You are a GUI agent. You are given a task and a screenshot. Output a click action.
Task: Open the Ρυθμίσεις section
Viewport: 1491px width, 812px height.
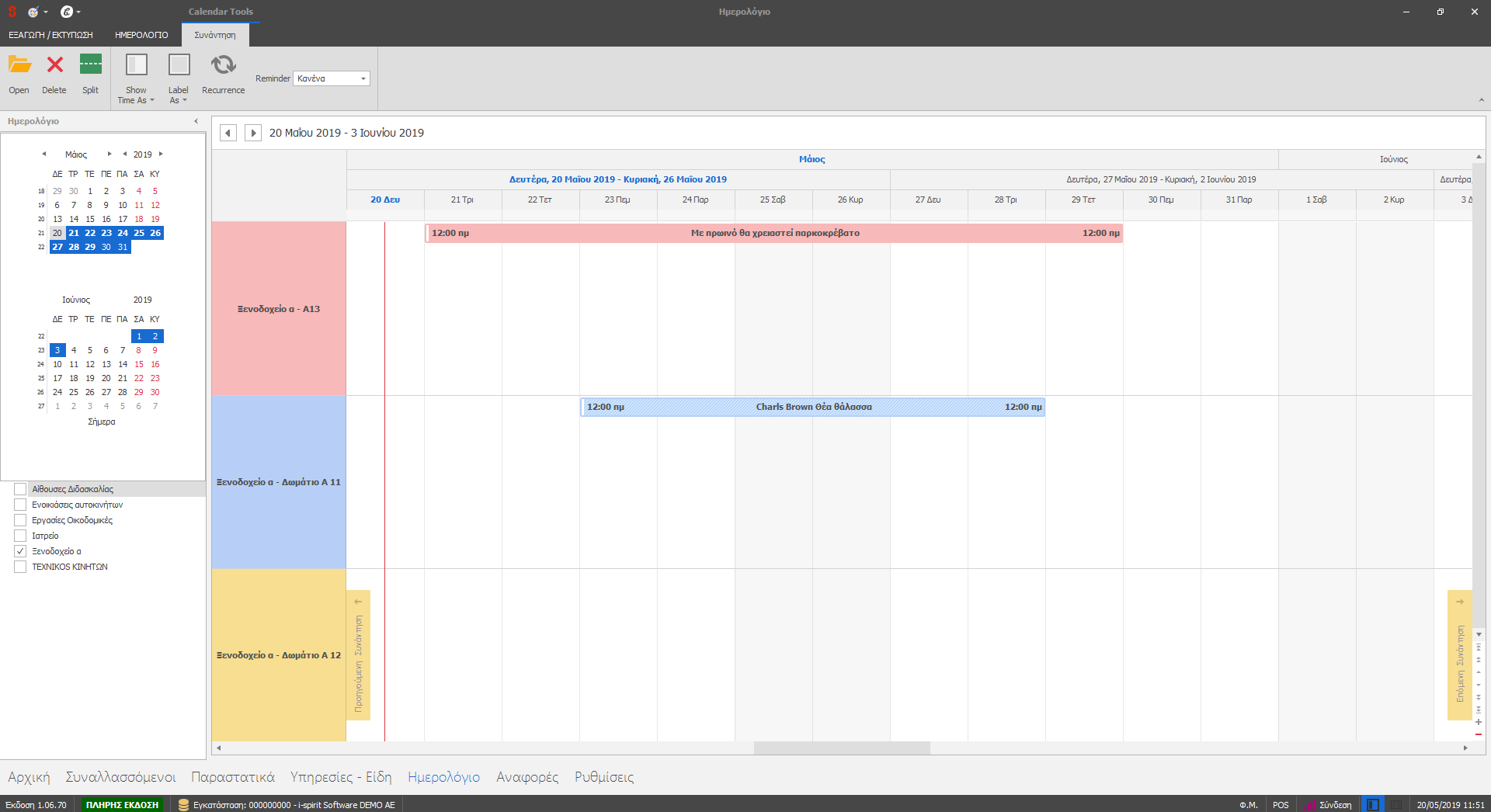tap(603, 777)
